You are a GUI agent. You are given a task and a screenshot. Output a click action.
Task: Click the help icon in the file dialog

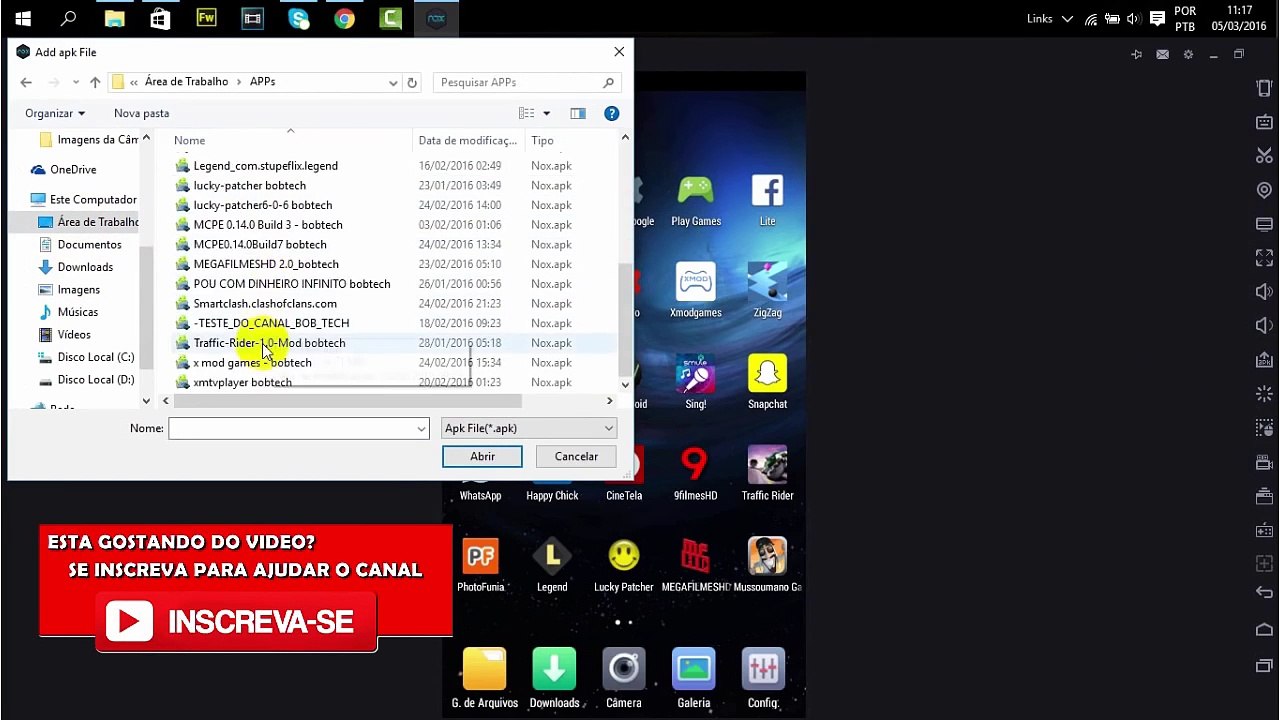tap(612, 113)
